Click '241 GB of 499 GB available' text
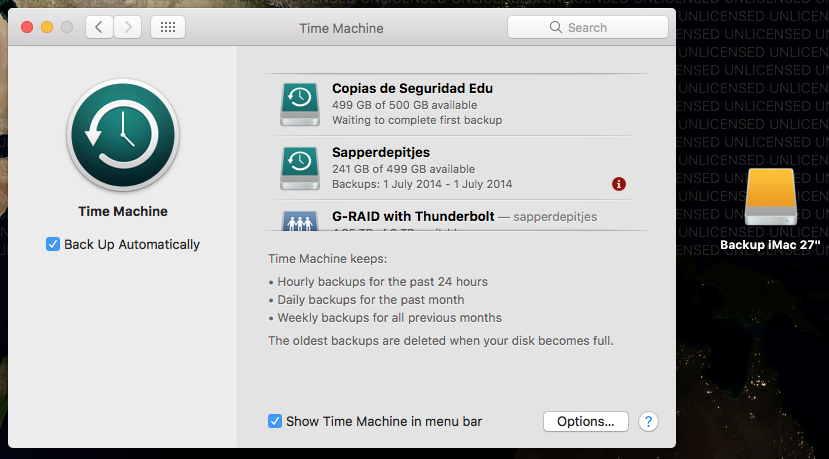This screenshot has width=829, height=459. coord(403,169)
